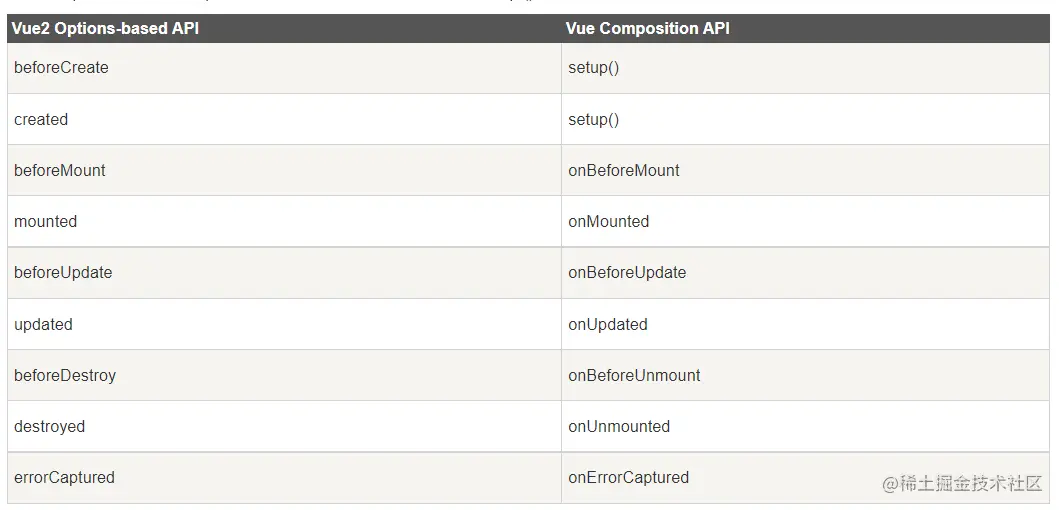Screen dimensions: 1059x510
Task: Select the onBeforeUnmount text
Action: 634,376
